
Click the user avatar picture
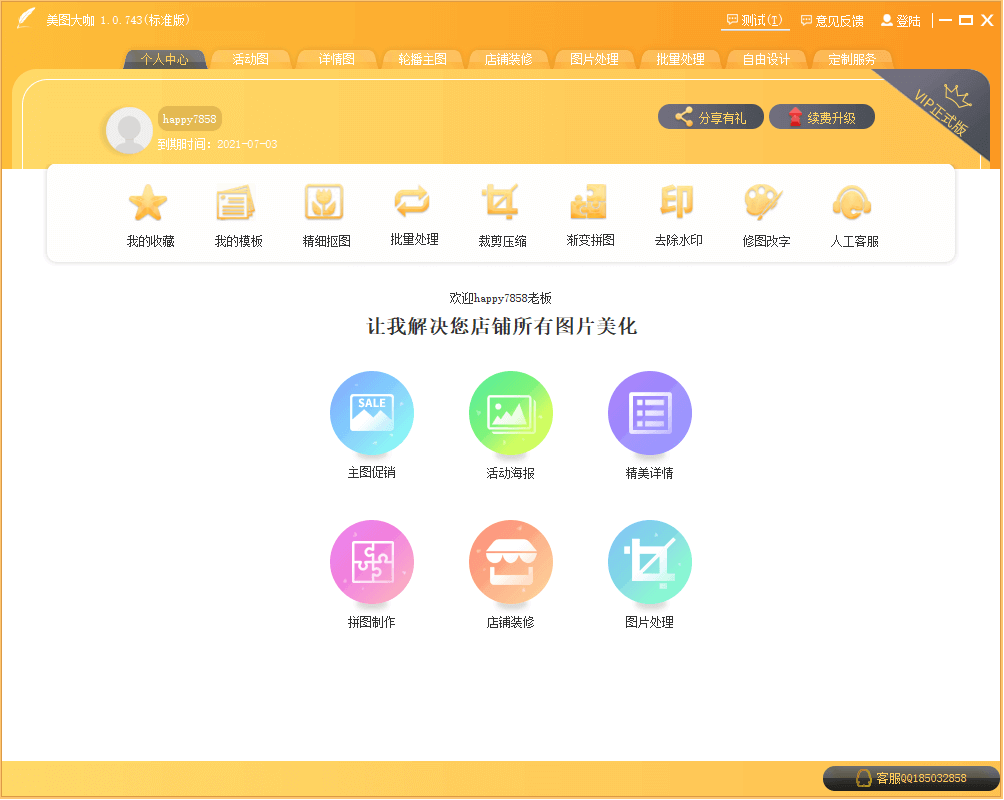pos(129,130)
